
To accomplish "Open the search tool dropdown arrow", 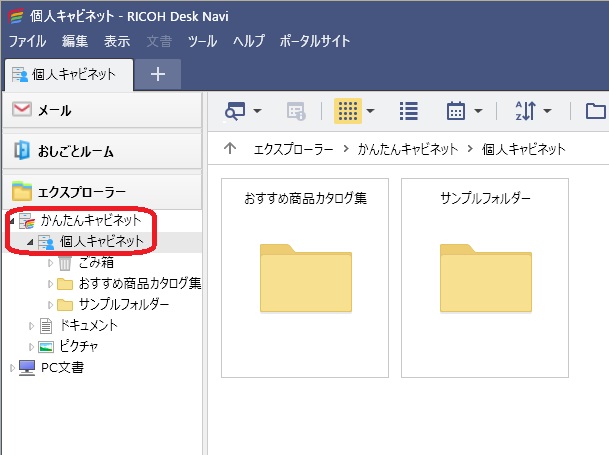I will tap(257, 111).
